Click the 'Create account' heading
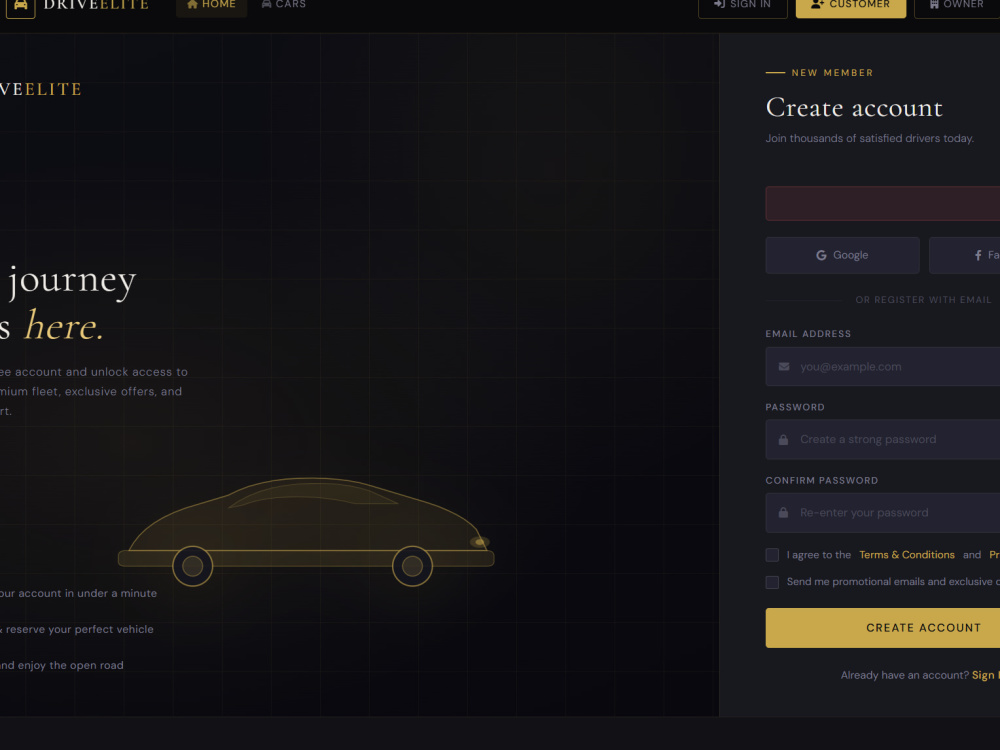 coord(854,107)
